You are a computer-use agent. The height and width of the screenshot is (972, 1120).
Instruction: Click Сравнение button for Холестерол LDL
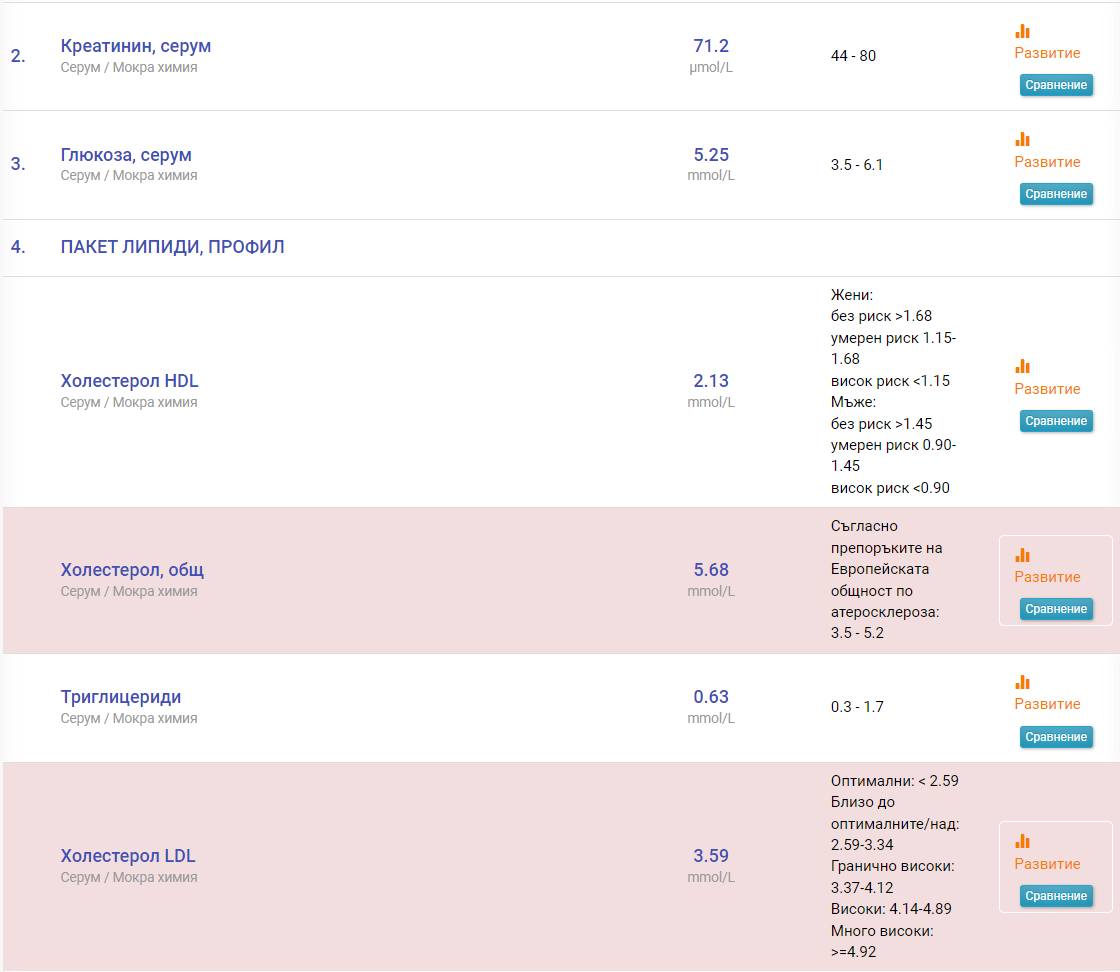1056,896
